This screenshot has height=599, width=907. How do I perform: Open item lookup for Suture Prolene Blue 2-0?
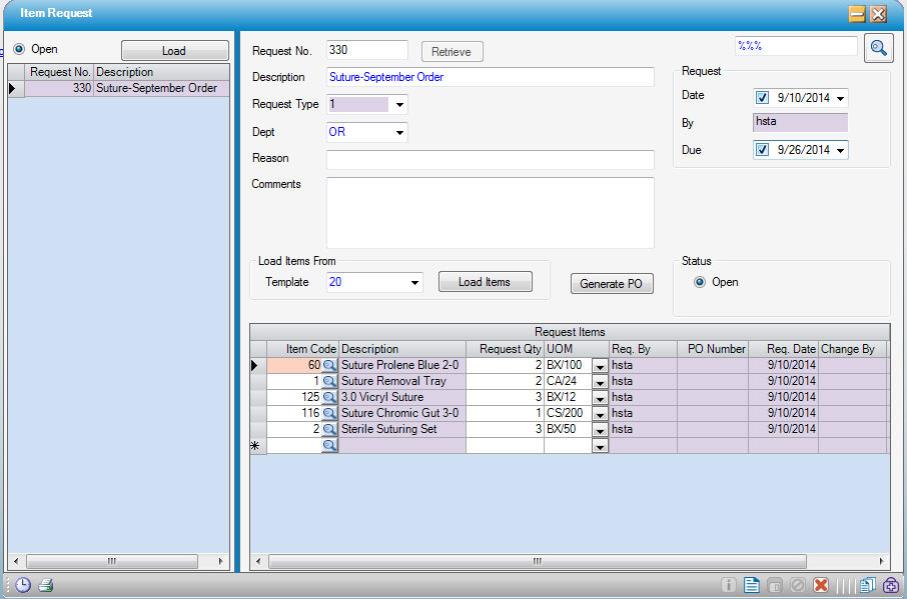[329, 366]
